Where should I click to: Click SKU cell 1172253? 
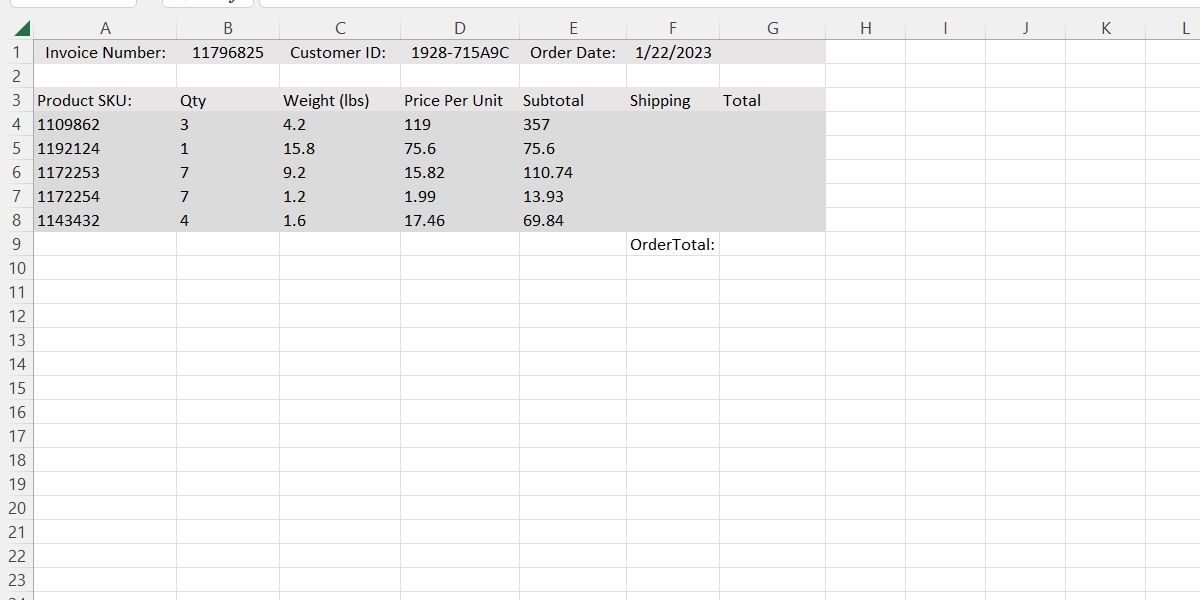[105, 172]
